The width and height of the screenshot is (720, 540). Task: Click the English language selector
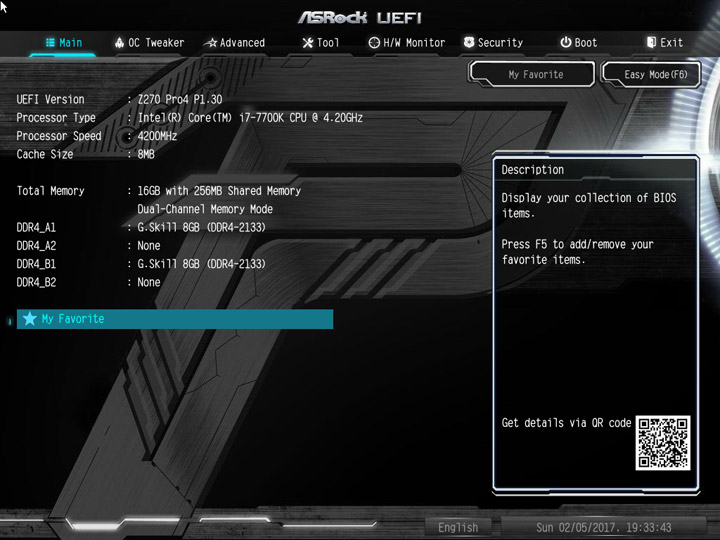[458, 527]
